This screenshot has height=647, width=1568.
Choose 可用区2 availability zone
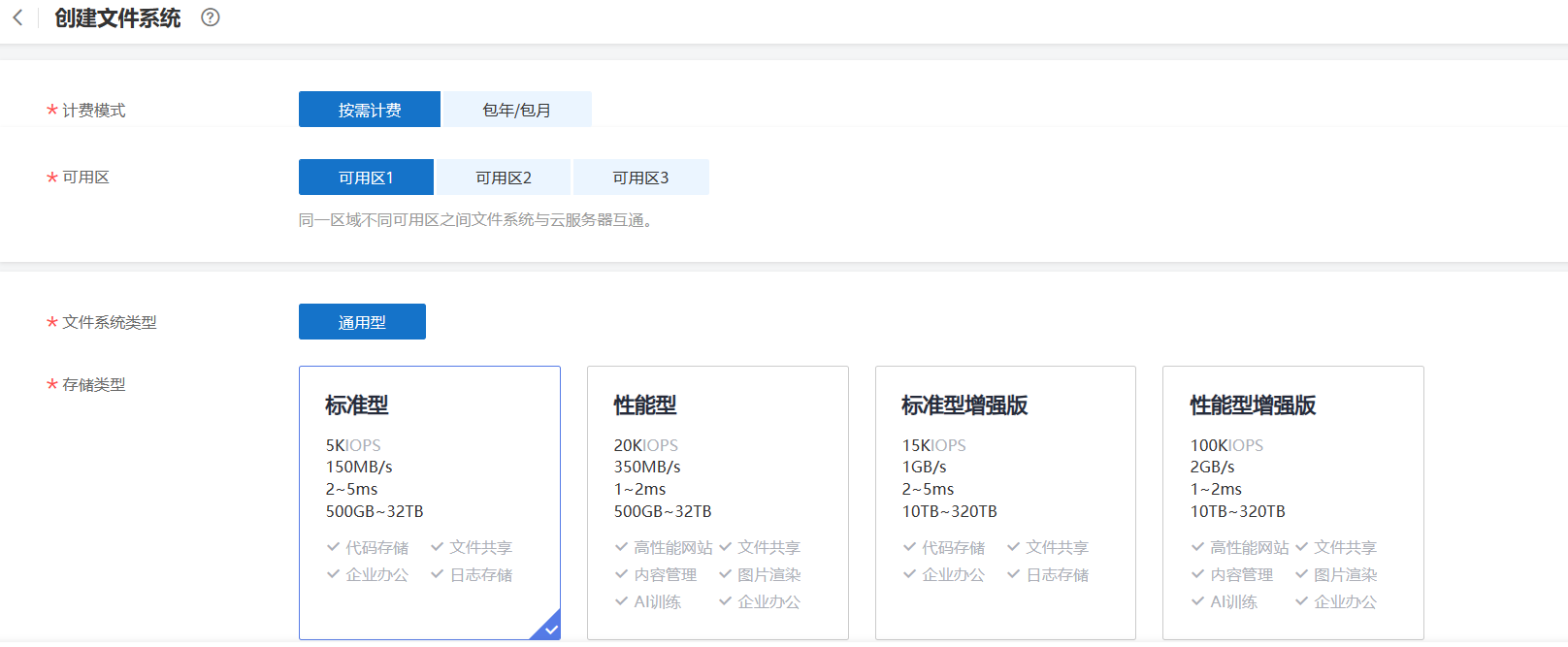pyautogui.click(x=504, y=178)
